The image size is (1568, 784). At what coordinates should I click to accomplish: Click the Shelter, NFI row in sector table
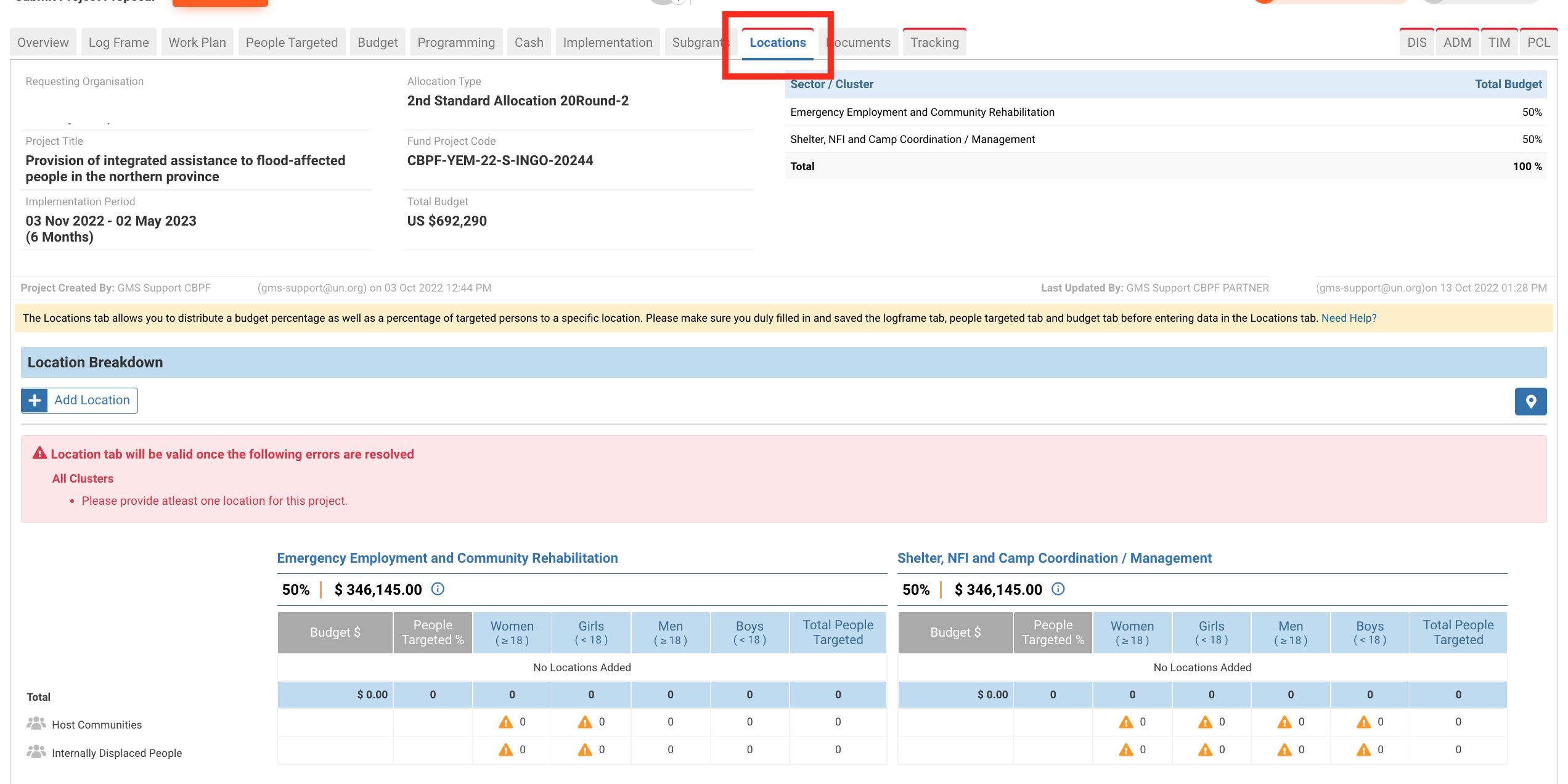(1166, 139)
